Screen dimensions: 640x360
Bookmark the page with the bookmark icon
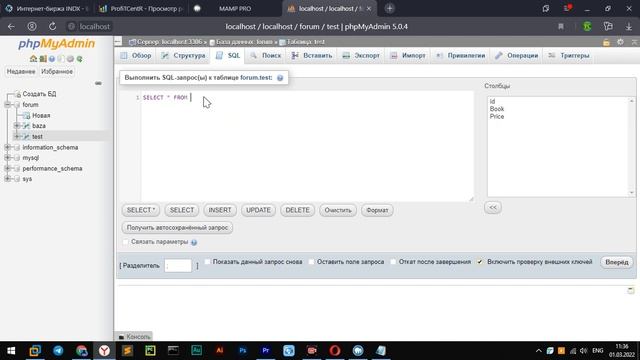[x=561, y=27]
